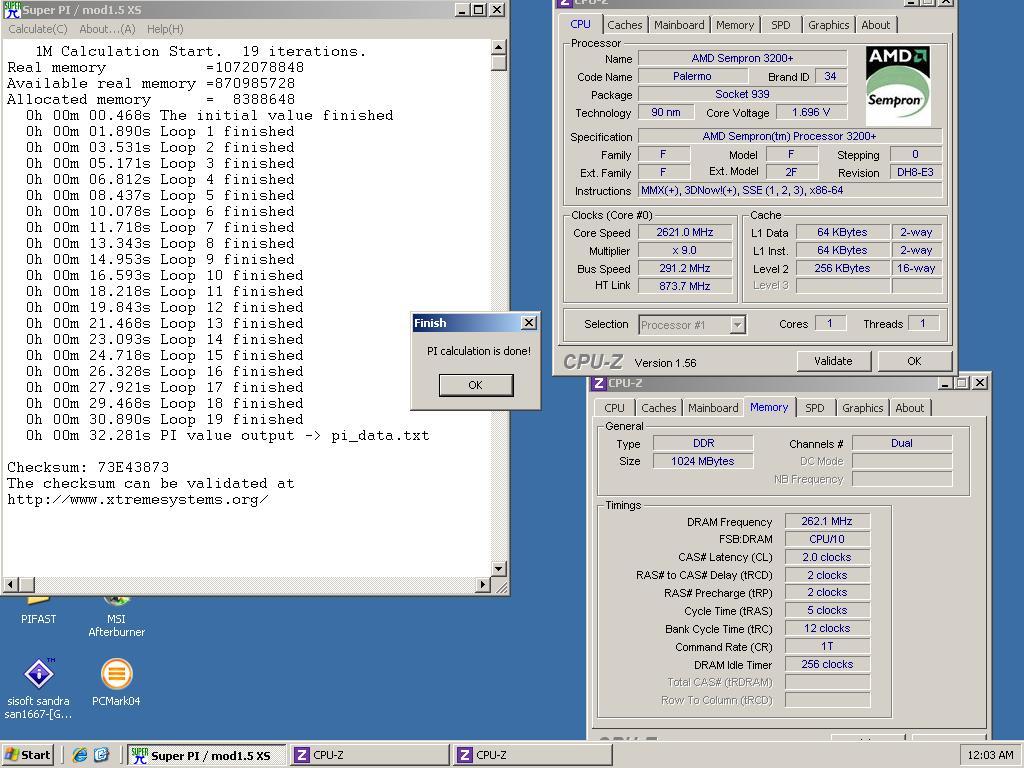This screenshot has height=768, width=1024.
Task: Click the DRAM Idle Timer 256 clocks value
Action: 827,664
